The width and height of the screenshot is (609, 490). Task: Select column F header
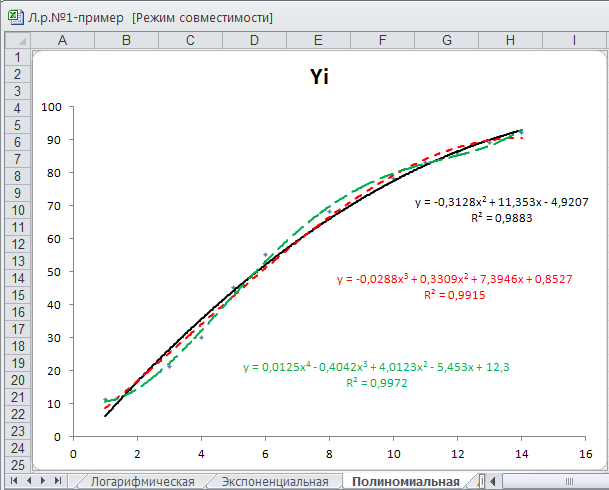pyautogui.click(x=383, y=40)
